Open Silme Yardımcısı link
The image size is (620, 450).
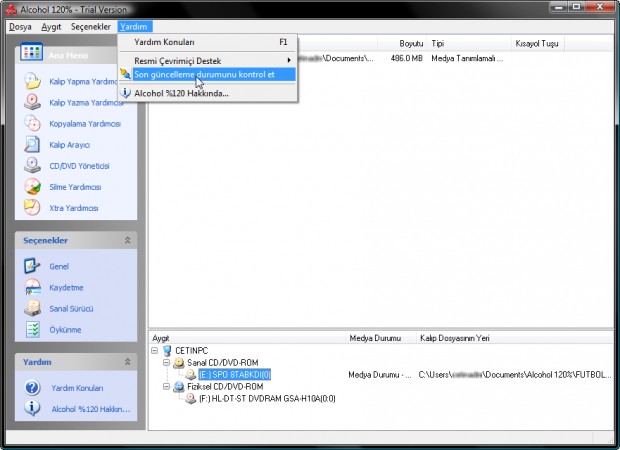75,187
